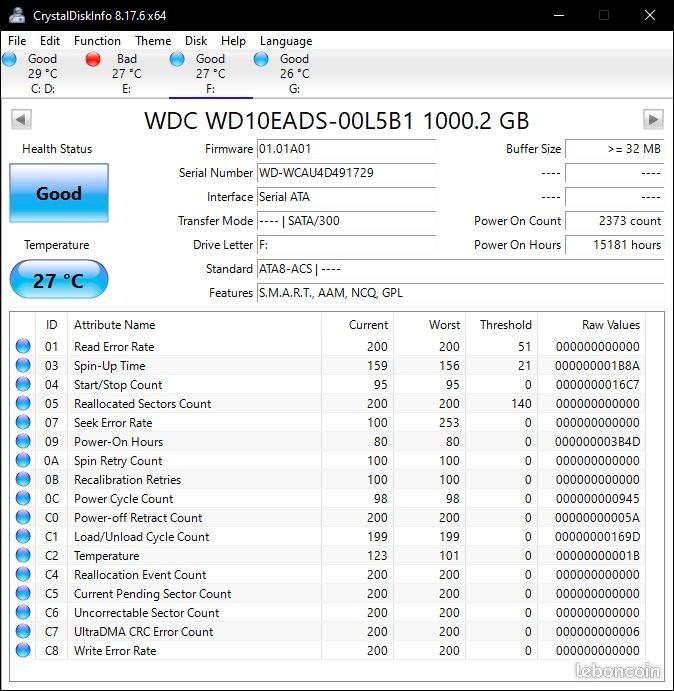674x691 pixels.
Task: Click the disk model title text
Action: [x=336, y=120]
